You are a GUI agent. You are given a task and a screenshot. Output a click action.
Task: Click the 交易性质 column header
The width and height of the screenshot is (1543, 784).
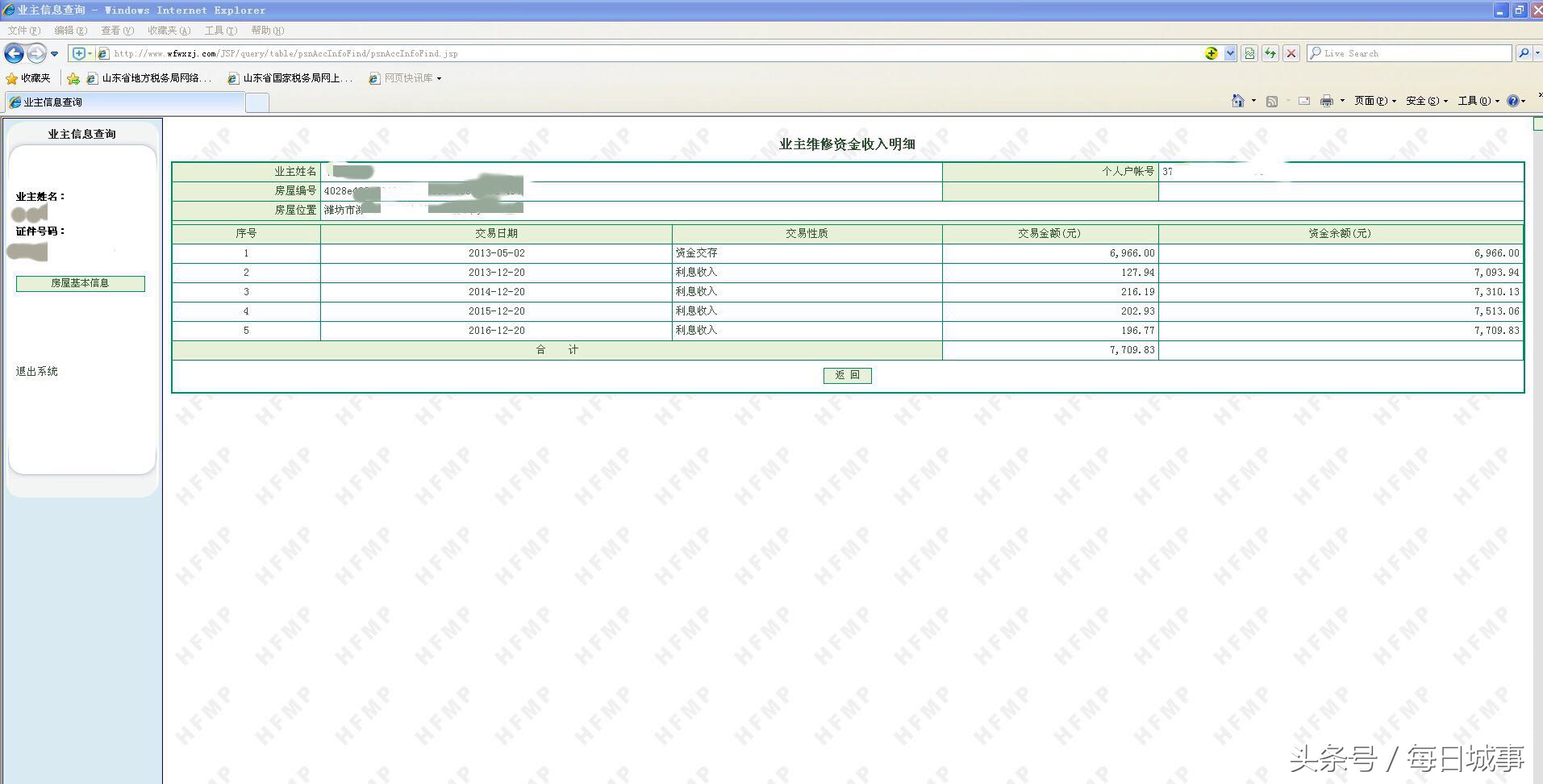tap(807, 233)
